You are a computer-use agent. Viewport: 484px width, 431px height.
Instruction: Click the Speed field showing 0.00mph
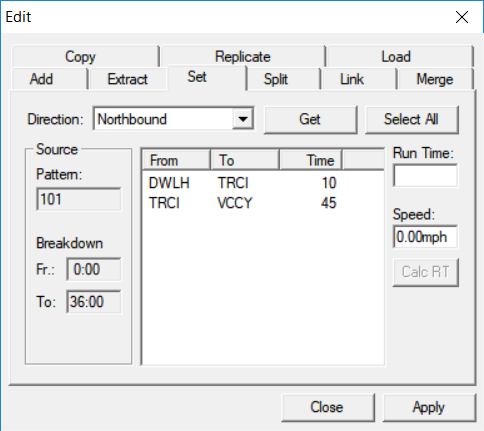click(x=425, y=237)
